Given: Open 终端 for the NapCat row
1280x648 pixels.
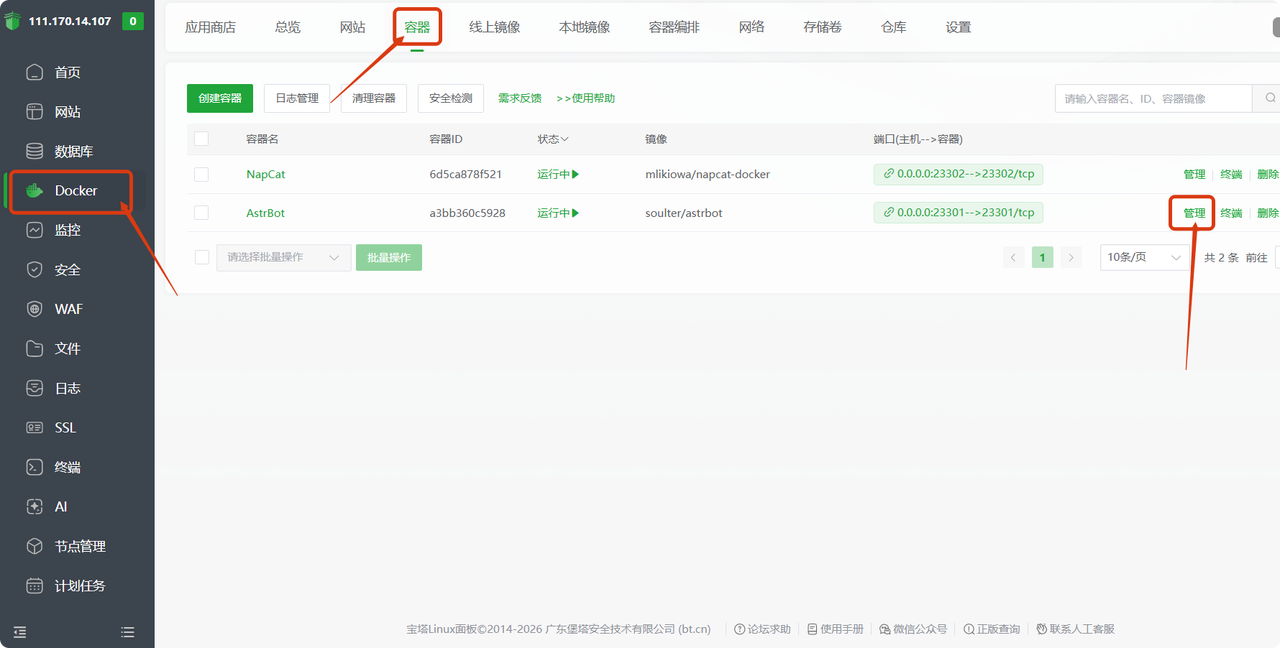Looking at the screenshot, I should click(1231, 174).
